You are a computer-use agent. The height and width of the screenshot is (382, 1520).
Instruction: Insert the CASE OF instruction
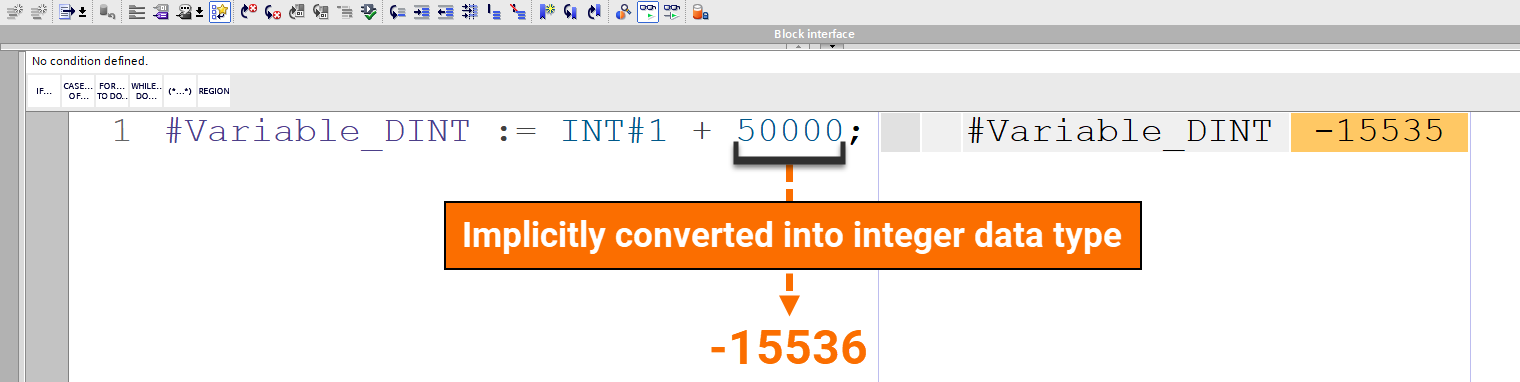(78, 91)
